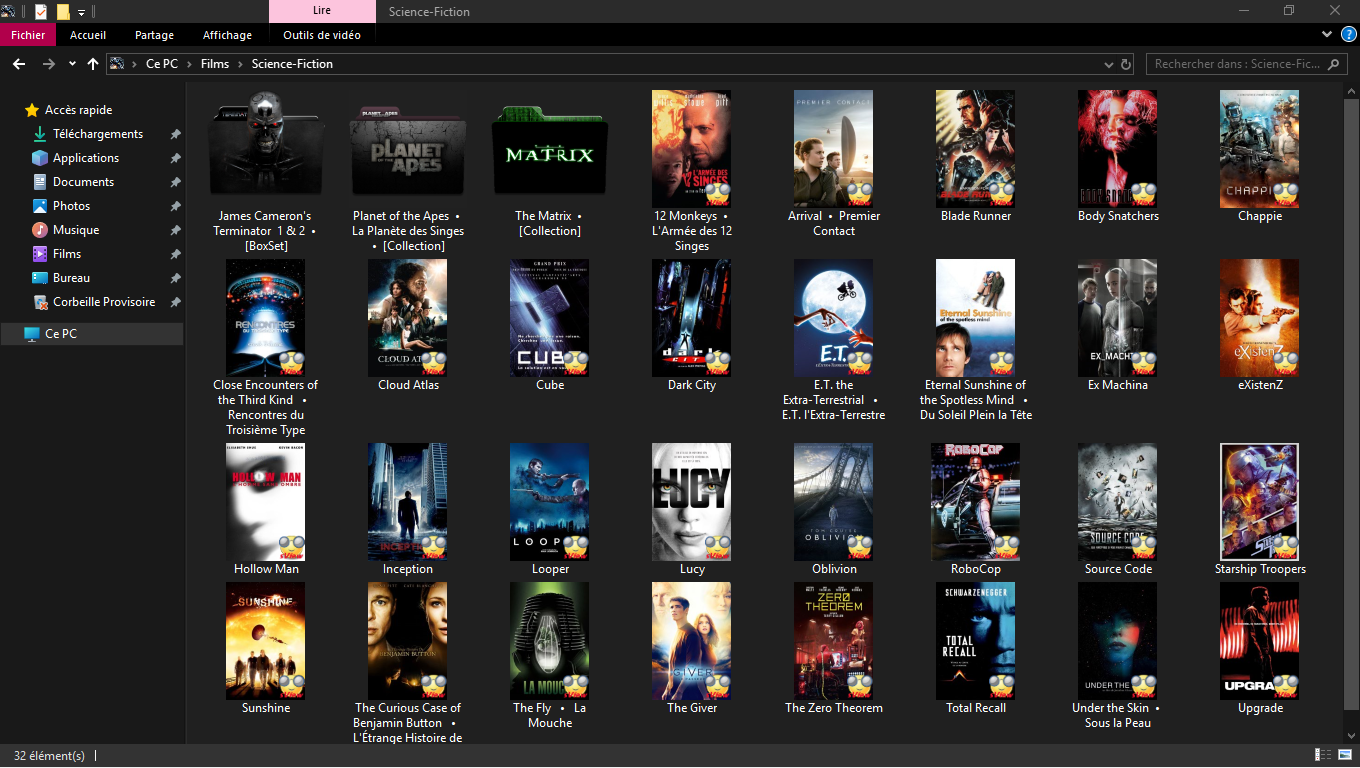Select Ce PC in the sidebar
Image resolution: width=1360 pixels, height=768 pixels.
(x=92, y=334)
